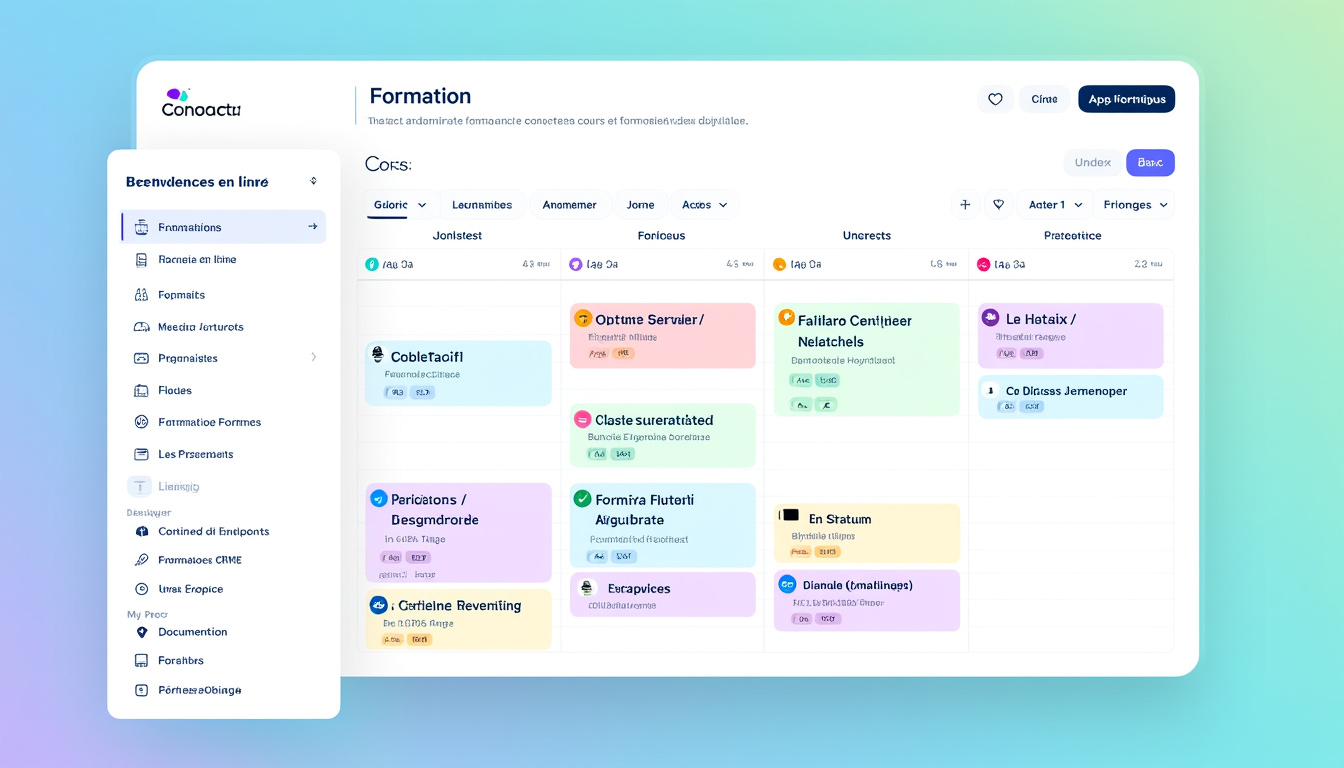1344x768 pixels.
Task: Open the CobleTaoifl card
Action: [458, 373]
